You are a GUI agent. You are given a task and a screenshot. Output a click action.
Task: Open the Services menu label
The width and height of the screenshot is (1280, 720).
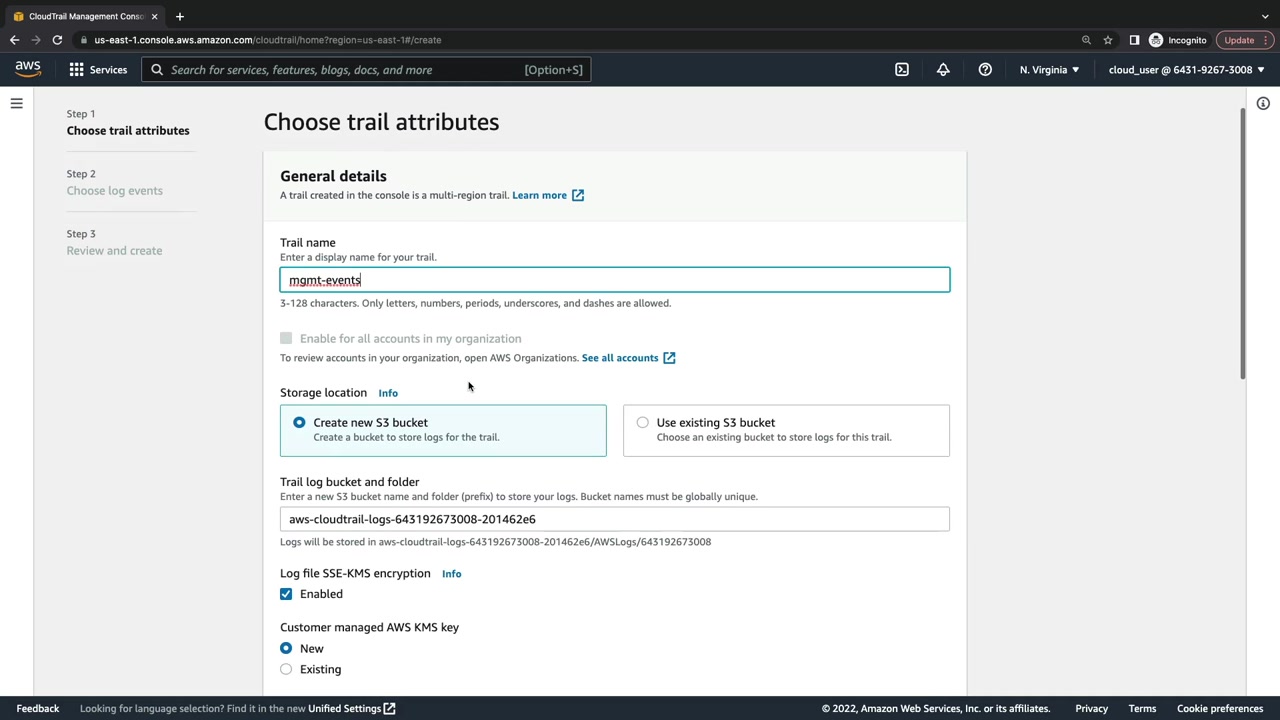(x=108, y=70)
